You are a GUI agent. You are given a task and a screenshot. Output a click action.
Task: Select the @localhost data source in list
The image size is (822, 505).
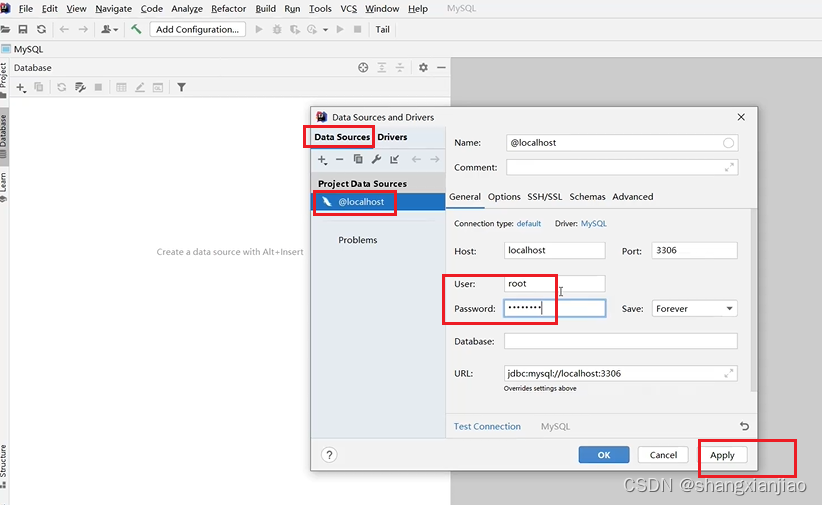pos(378,201)
